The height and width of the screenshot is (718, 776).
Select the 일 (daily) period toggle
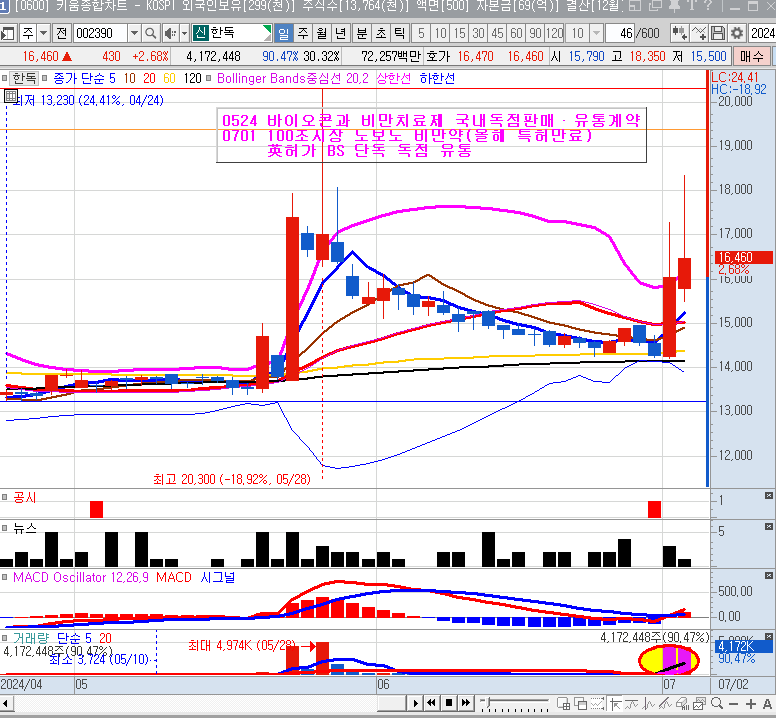[284, 33]
